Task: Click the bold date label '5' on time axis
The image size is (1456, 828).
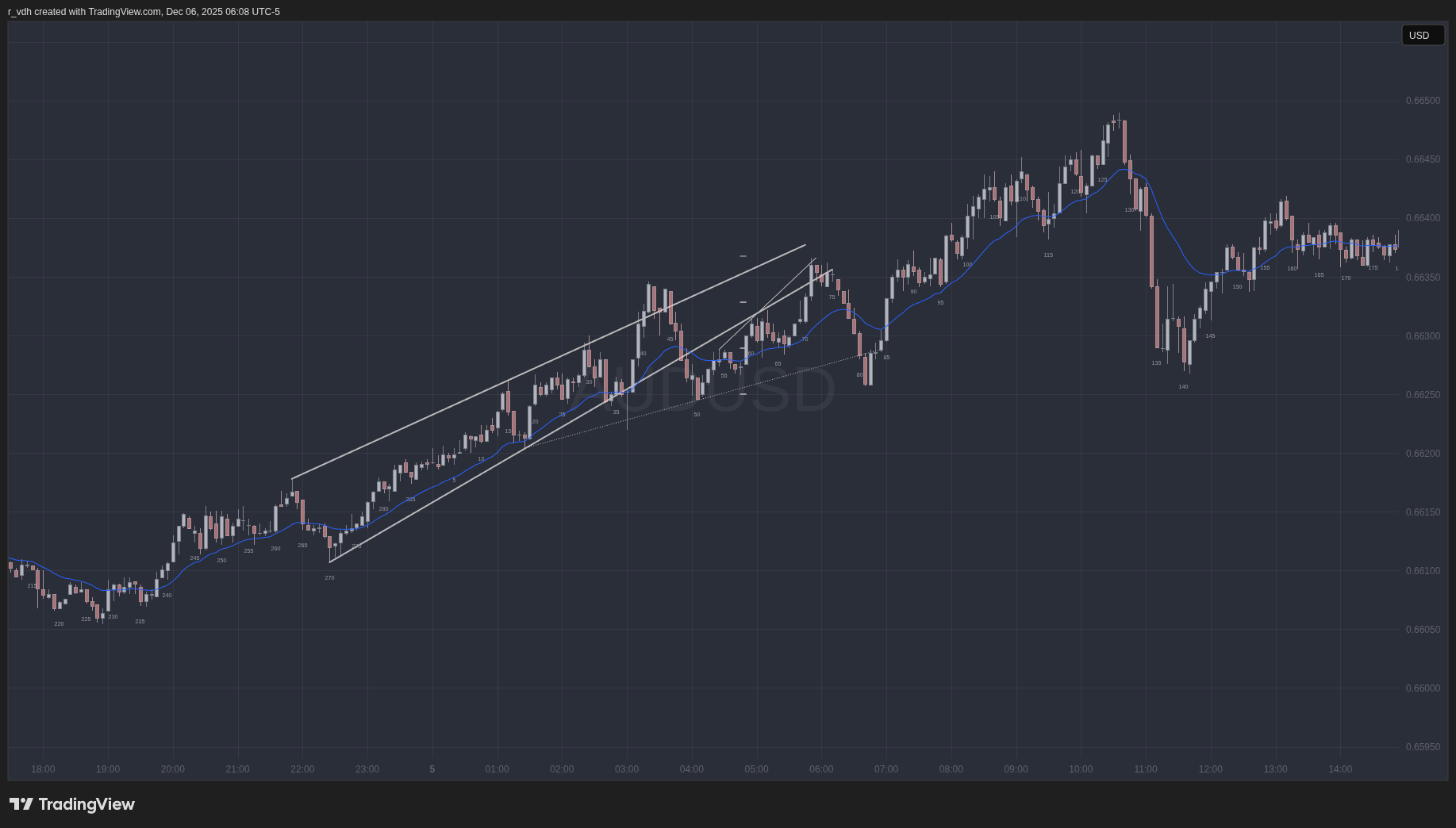Action: point(432,769)
